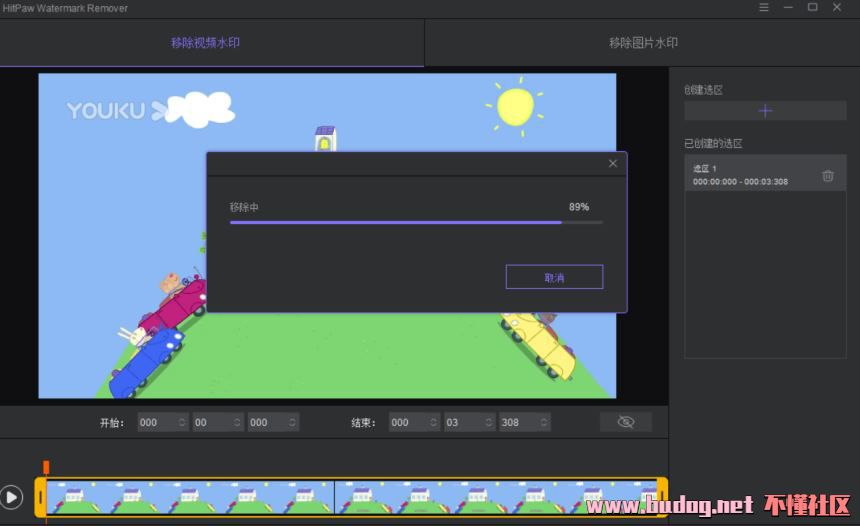Click start seconds field showing 00

coord(218,422)
